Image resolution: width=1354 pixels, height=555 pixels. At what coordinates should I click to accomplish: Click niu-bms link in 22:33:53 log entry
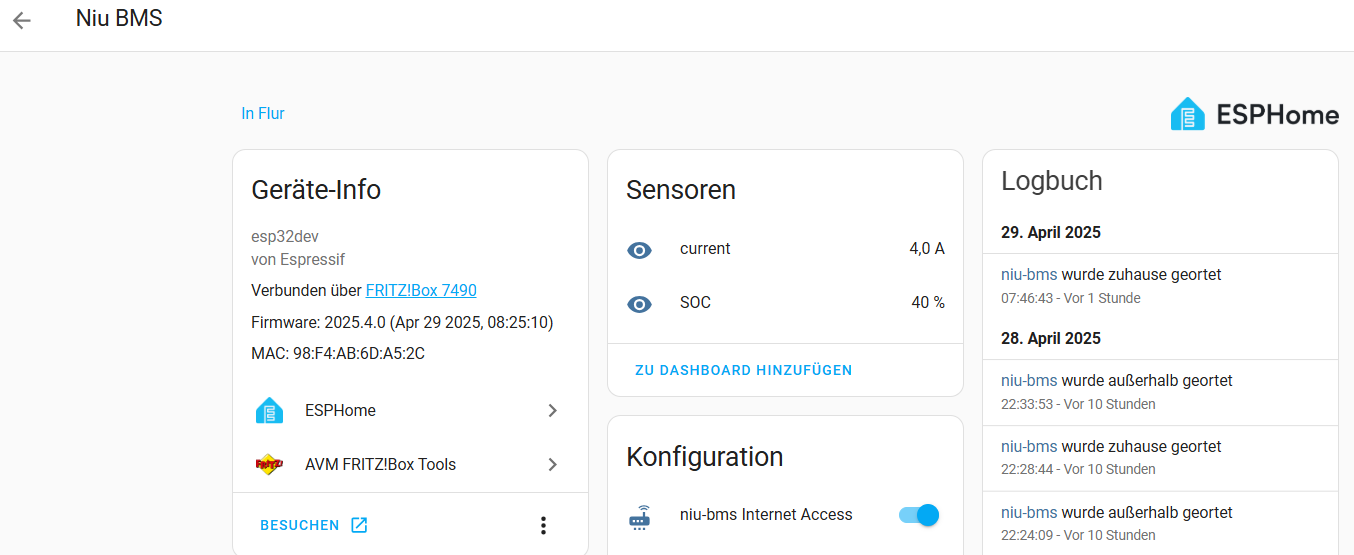point(1028,381)
